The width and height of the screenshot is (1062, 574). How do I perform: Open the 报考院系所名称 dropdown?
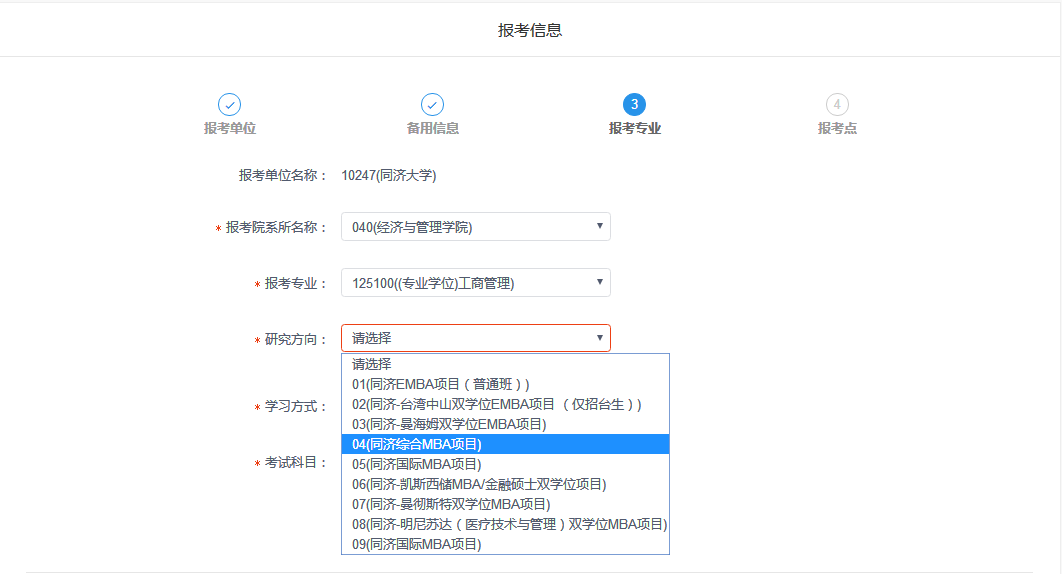coord(475,227)
